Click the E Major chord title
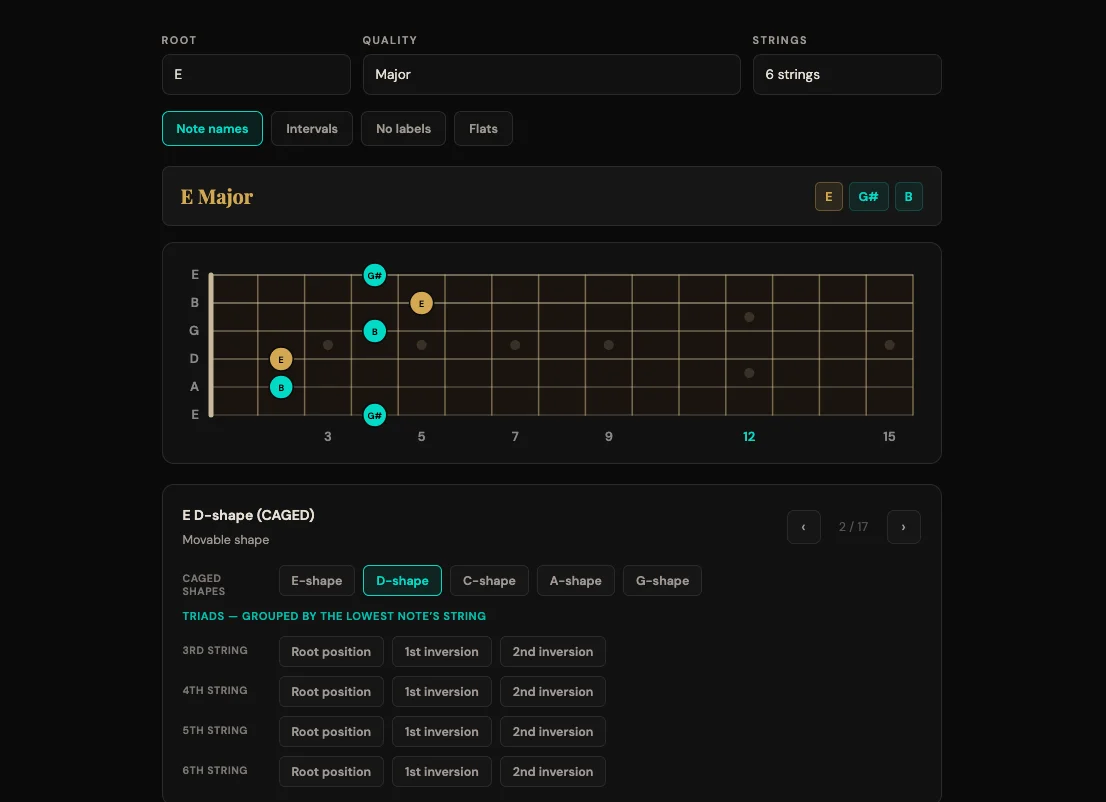Image resolution: width=1106 pixels, height=802 pixels. tap(217, 197)
